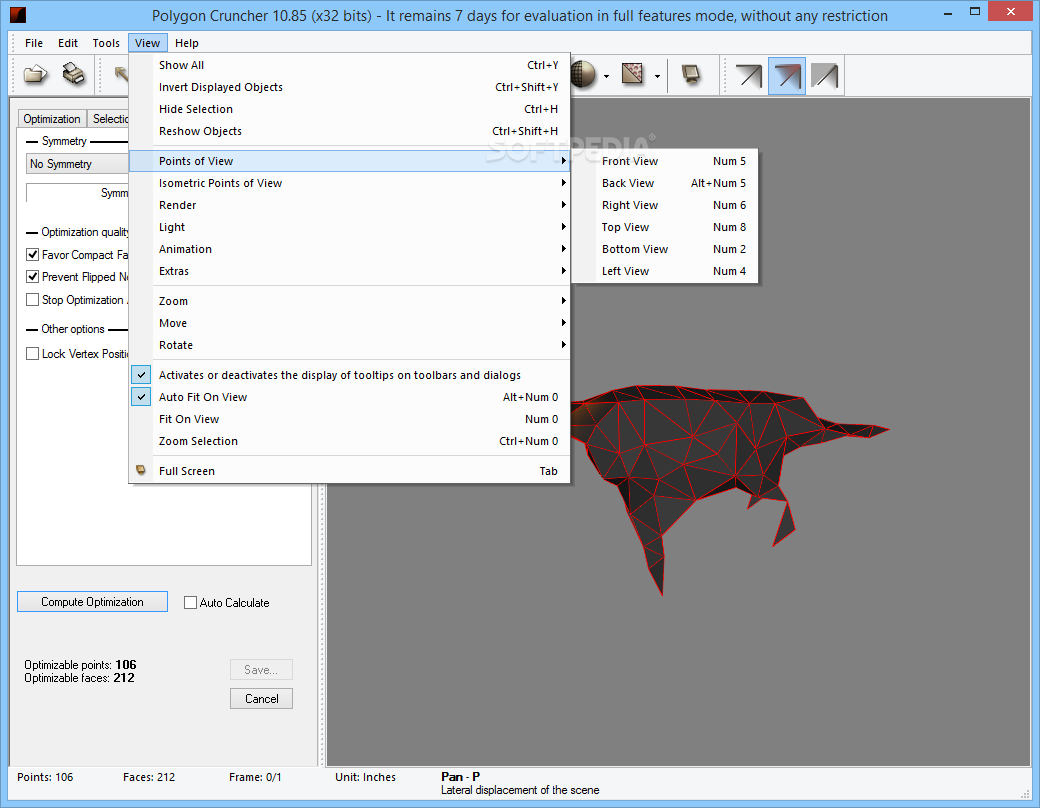Enable the Stop Optimization checkbox
This screenshot has height=808, width=1040.
tap(32, 300)
